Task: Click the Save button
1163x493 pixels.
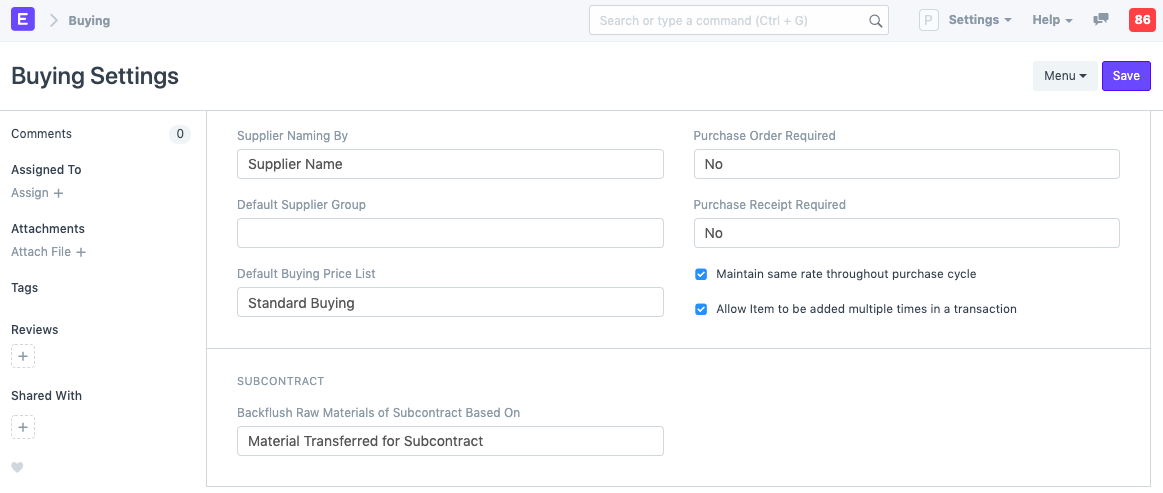Action: [1126, 76]
